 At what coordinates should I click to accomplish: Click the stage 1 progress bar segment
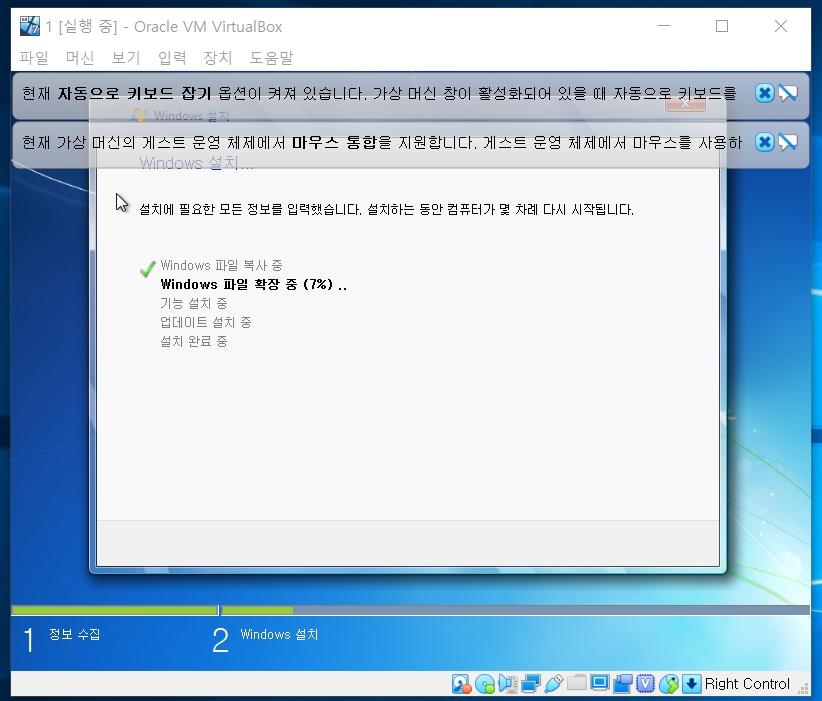114,610
